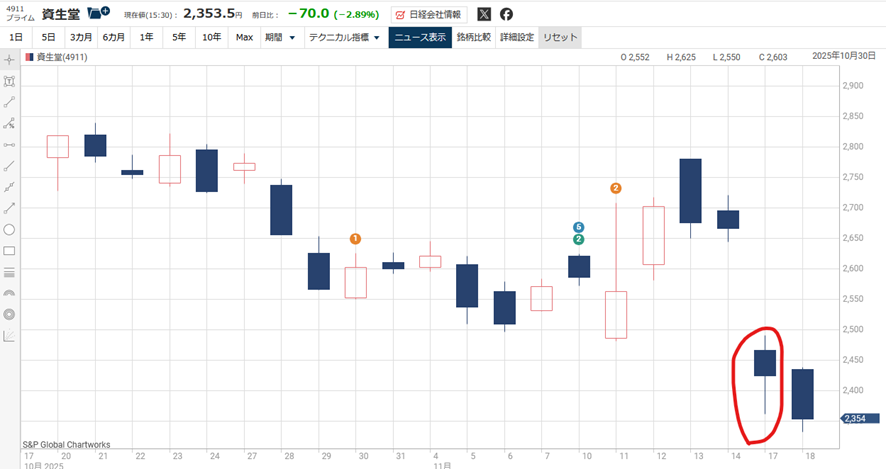The height and width of the screenshot is (469, 886).
Task: Switch to the 3カ月 time range
Action: (82, 37)
